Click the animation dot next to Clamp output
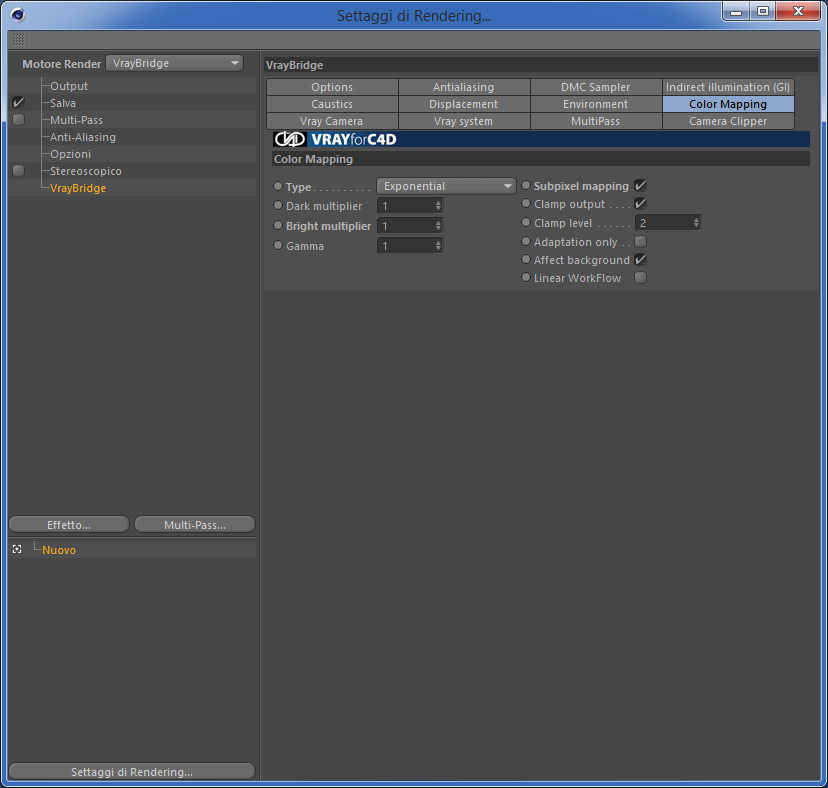828x788 pixels. pyautogui.click(x=525, y=203)
